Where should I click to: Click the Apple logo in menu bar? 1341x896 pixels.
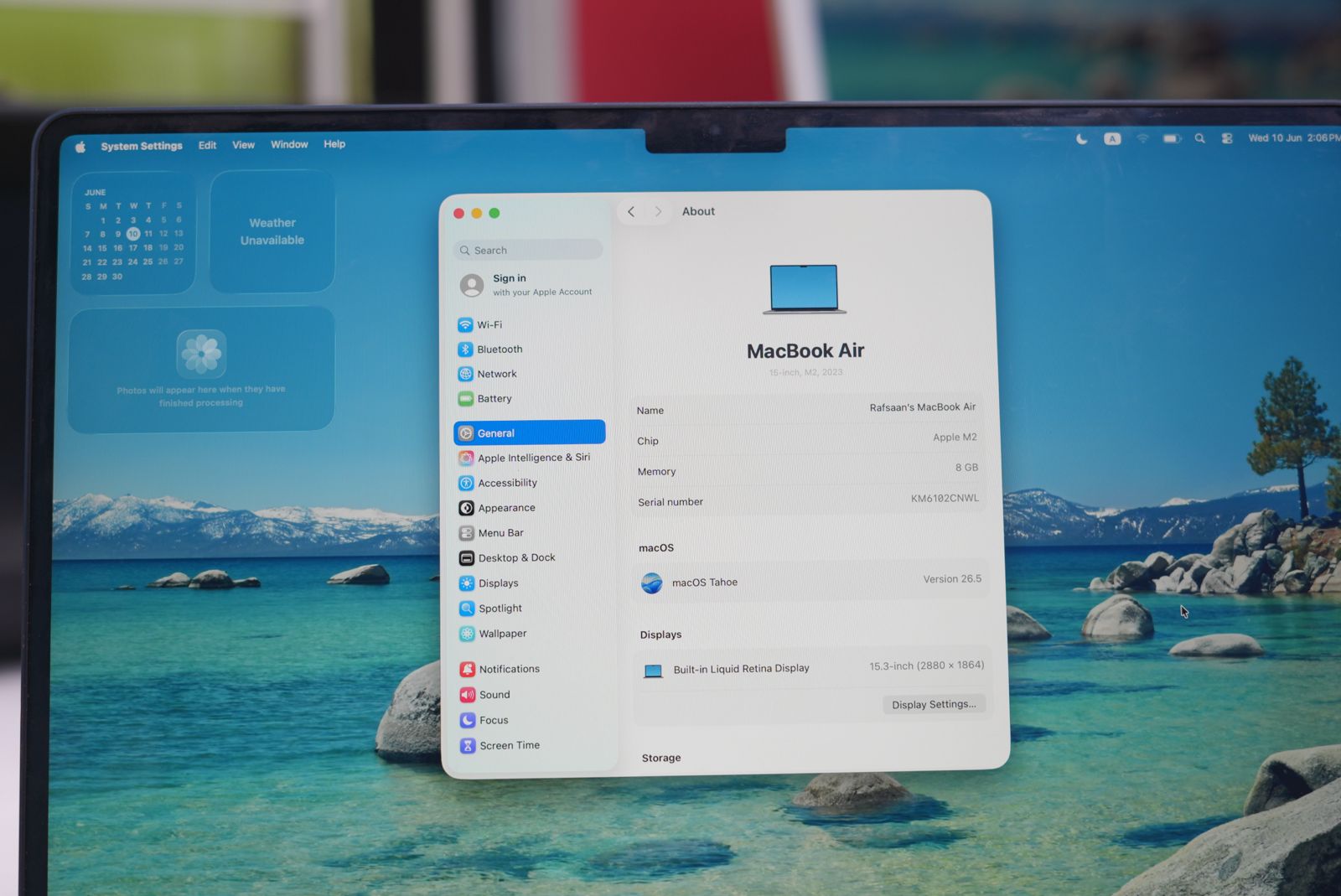80,147
